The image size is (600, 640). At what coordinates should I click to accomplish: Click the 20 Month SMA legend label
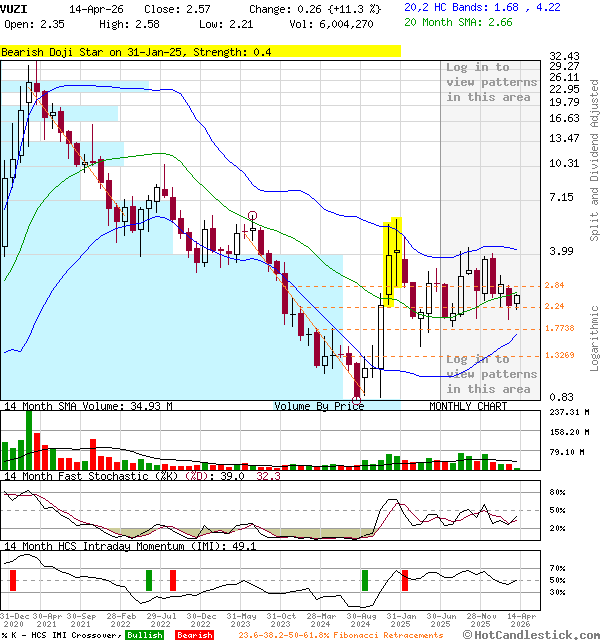tap(445, 21)
